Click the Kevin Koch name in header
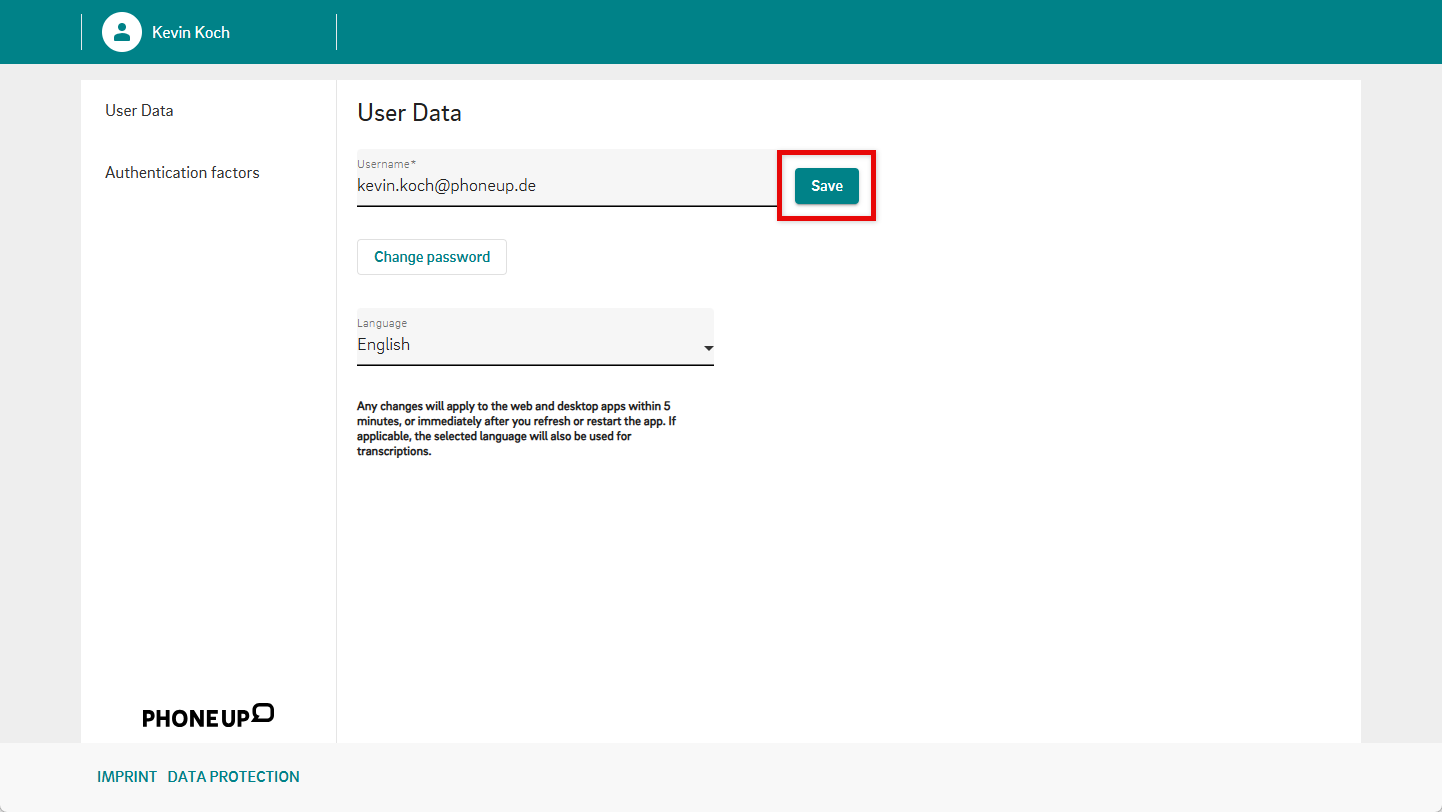 191,32
